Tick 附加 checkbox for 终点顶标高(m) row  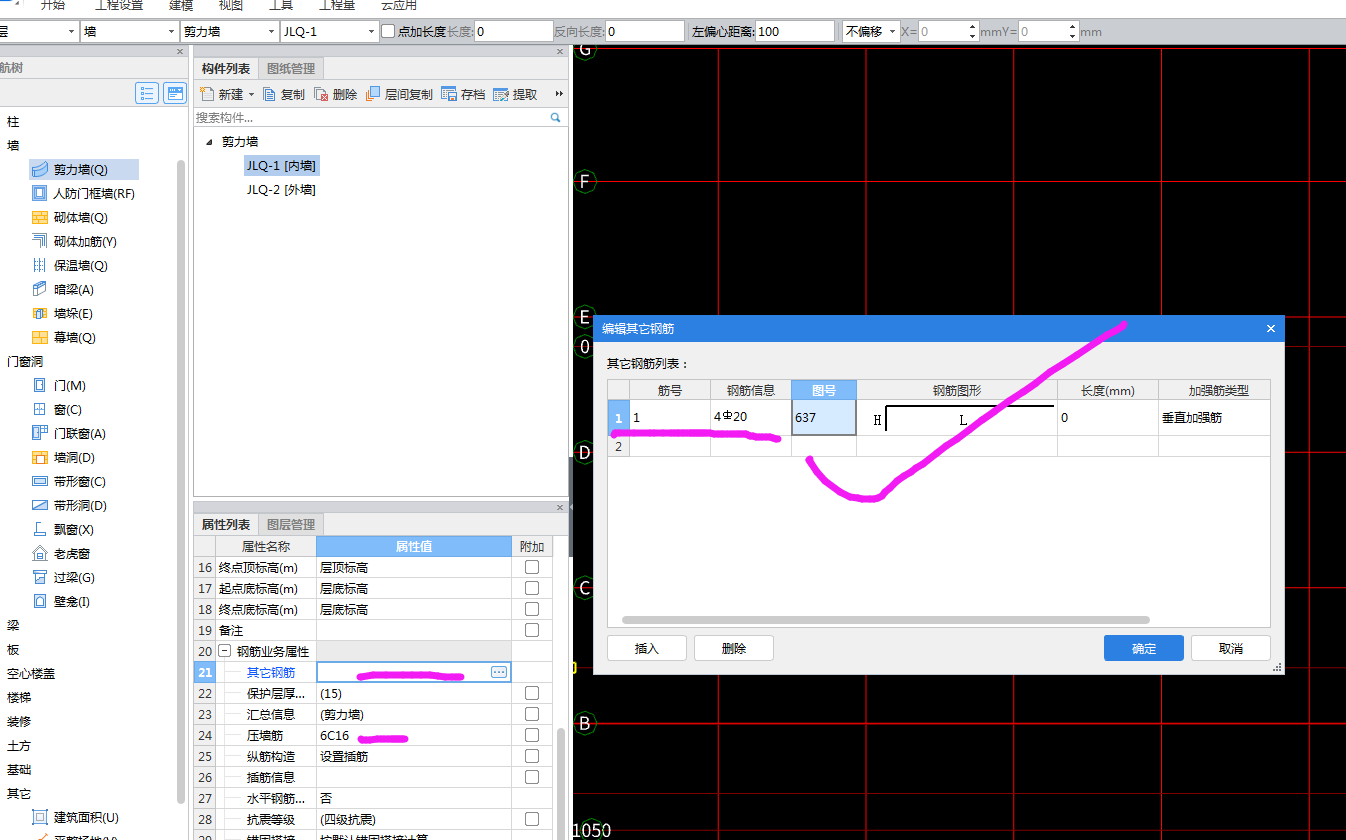[x=532, y=567]
